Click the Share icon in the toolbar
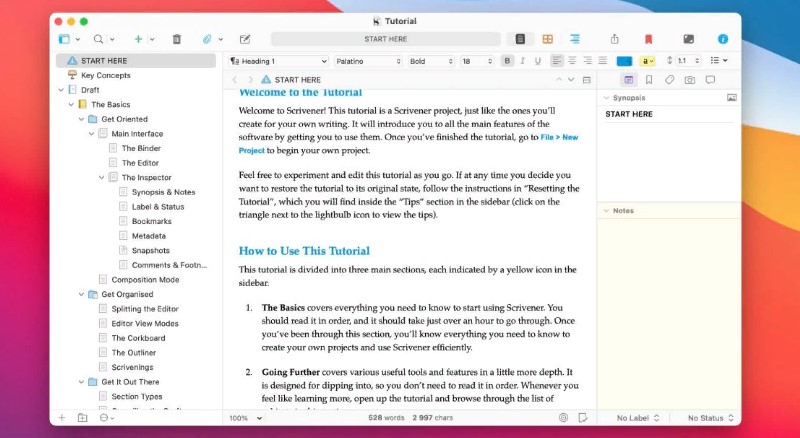 pyautogui.click(x=614, y=39)
